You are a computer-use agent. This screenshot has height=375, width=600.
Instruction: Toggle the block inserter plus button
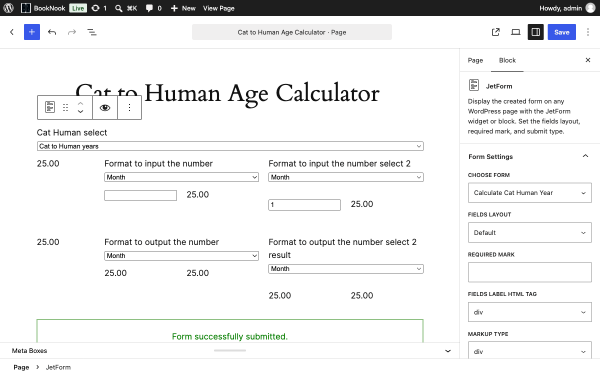click(32, 32)
